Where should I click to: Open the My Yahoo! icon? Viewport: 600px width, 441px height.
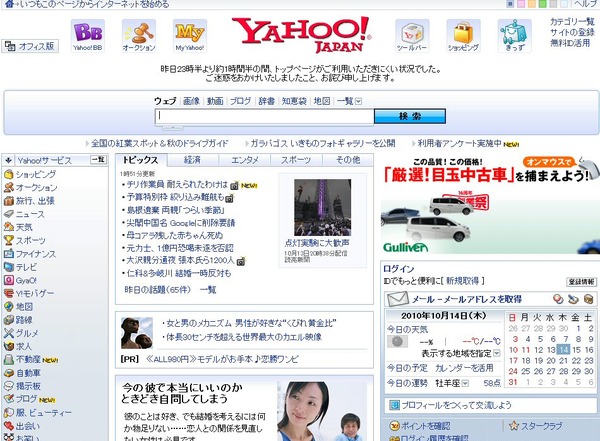pyautogui.click(x=190, y=34)
